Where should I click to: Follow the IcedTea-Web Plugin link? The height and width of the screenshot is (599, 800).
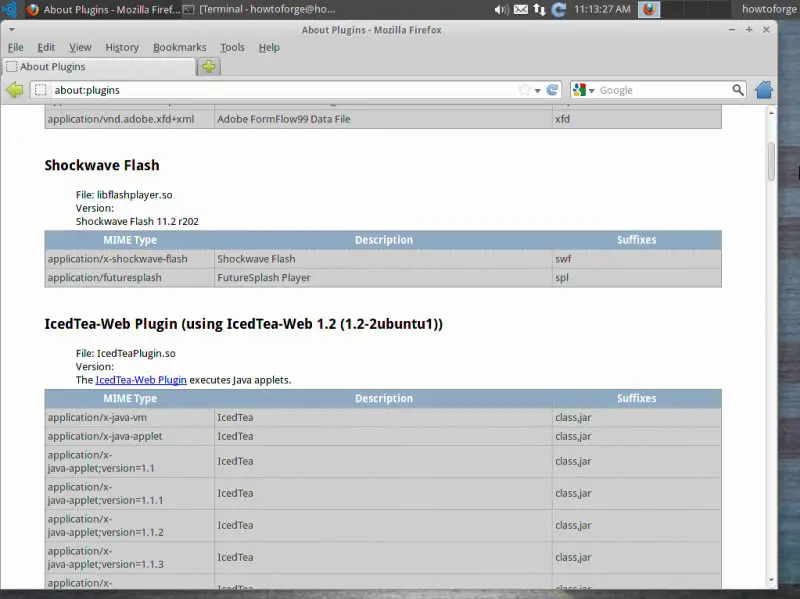tap(141, 380)
